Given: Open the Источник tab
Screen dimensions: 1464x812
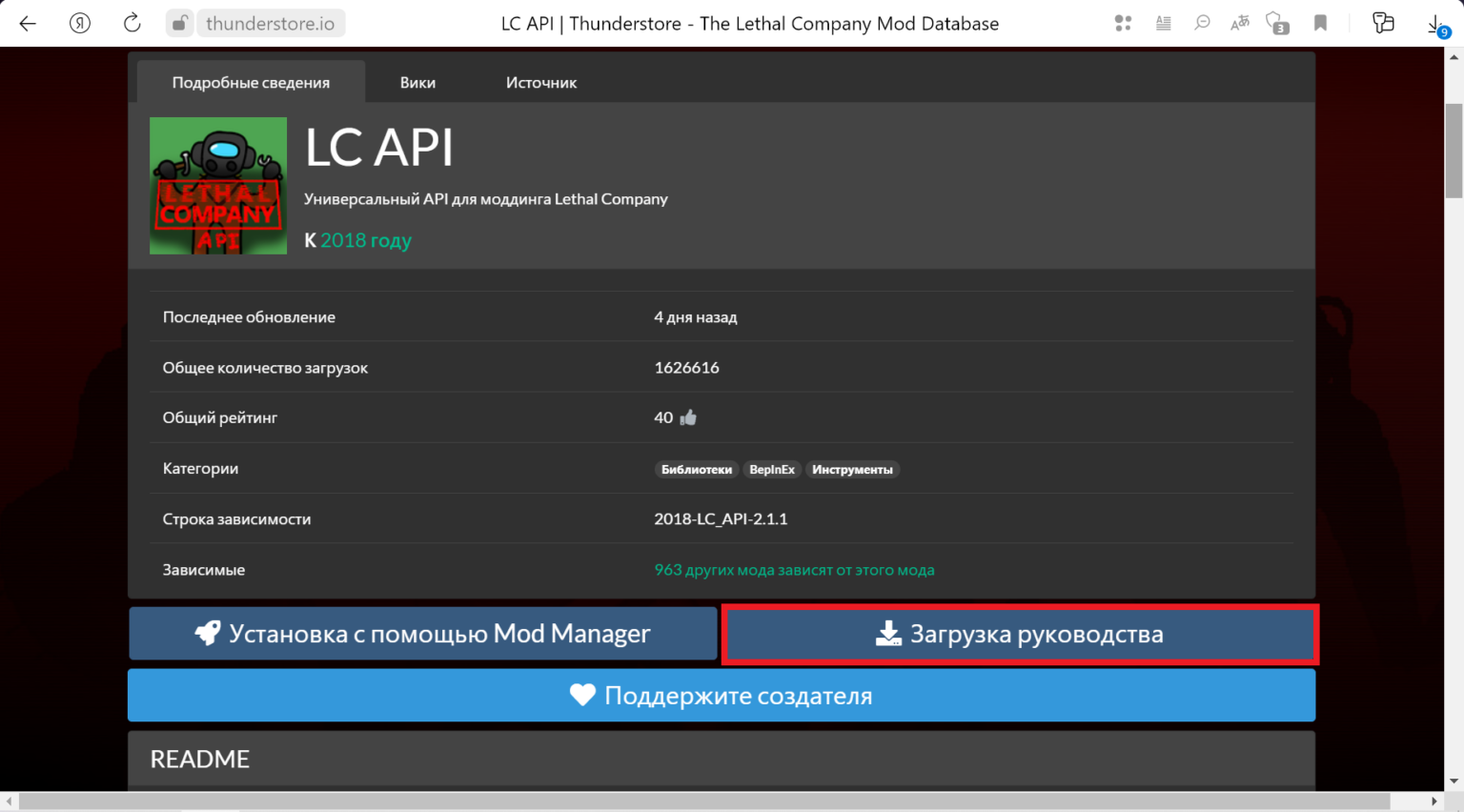Looking at the screenshot, I should [541, 82].
